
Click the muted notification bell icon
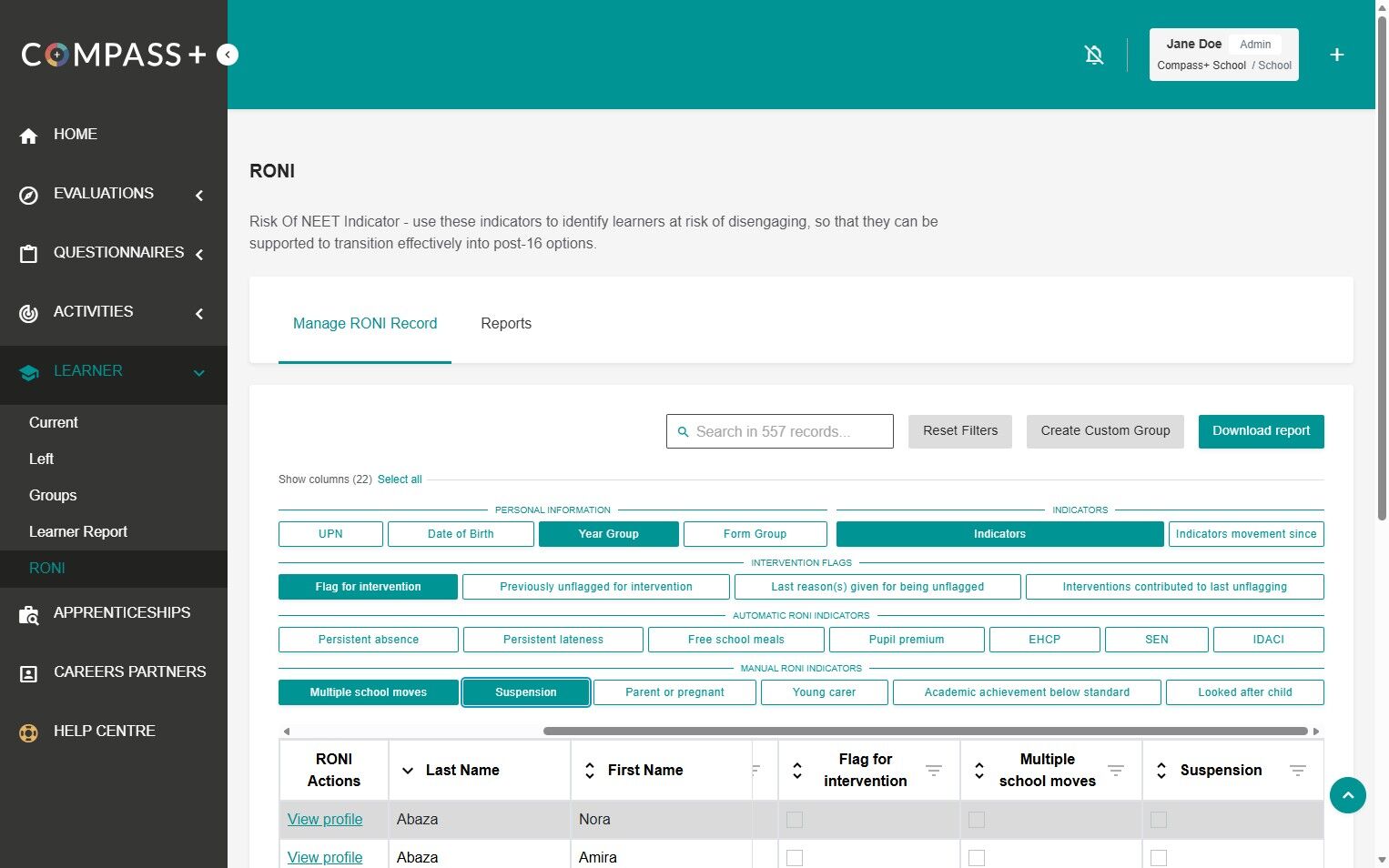pos(1094,55)
